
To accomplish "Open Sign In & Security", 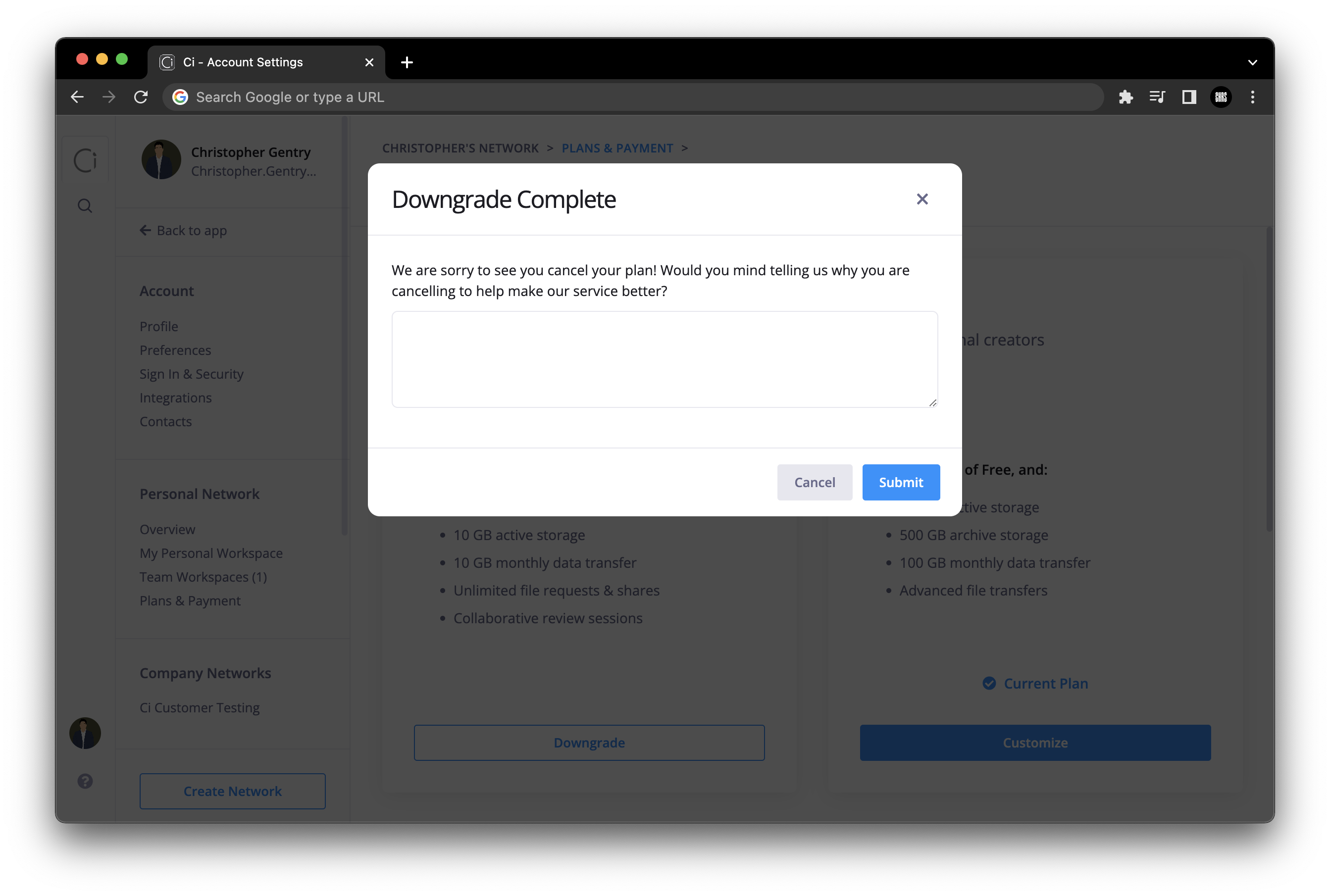I will [x=192, y=374].
